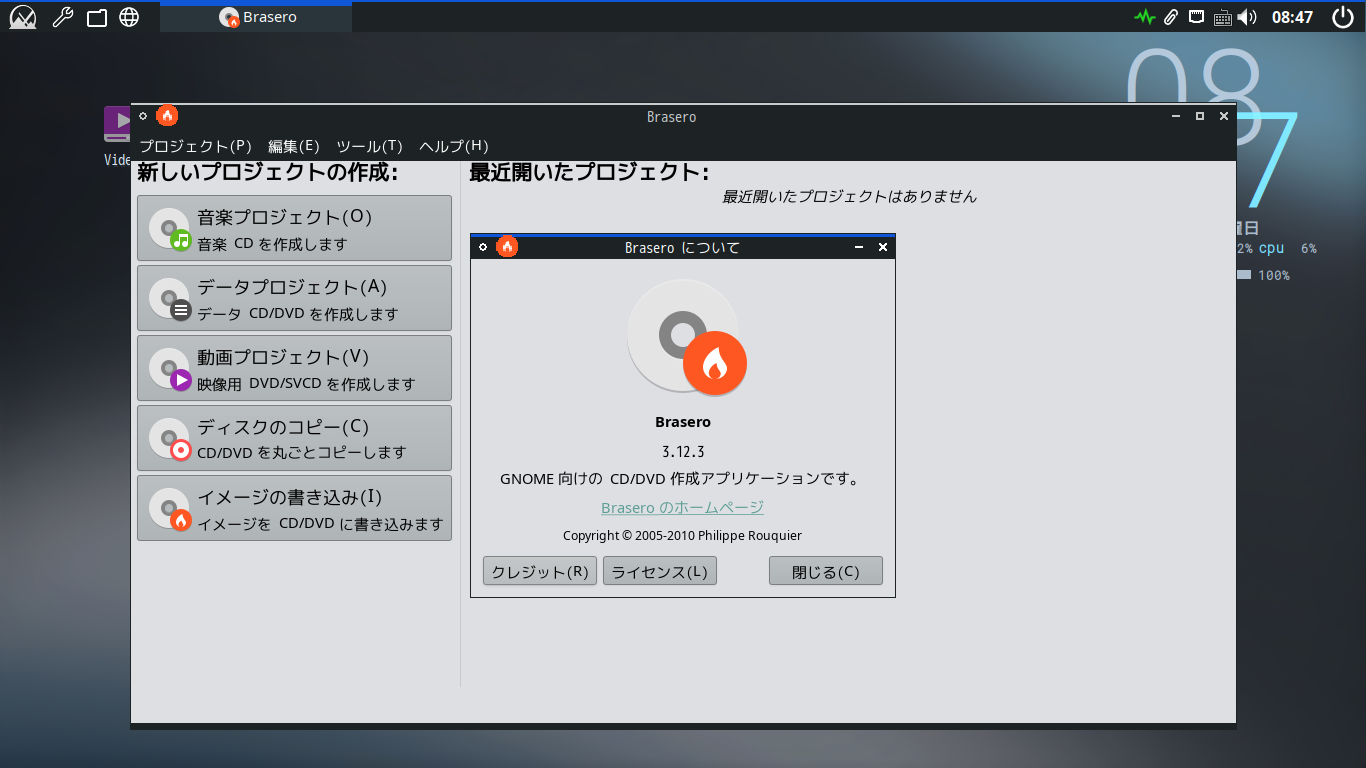This screenshot has height=768, width=1366.
Task: Click the bold "Brasero" name in About dialog
Action: pos(683,422)
